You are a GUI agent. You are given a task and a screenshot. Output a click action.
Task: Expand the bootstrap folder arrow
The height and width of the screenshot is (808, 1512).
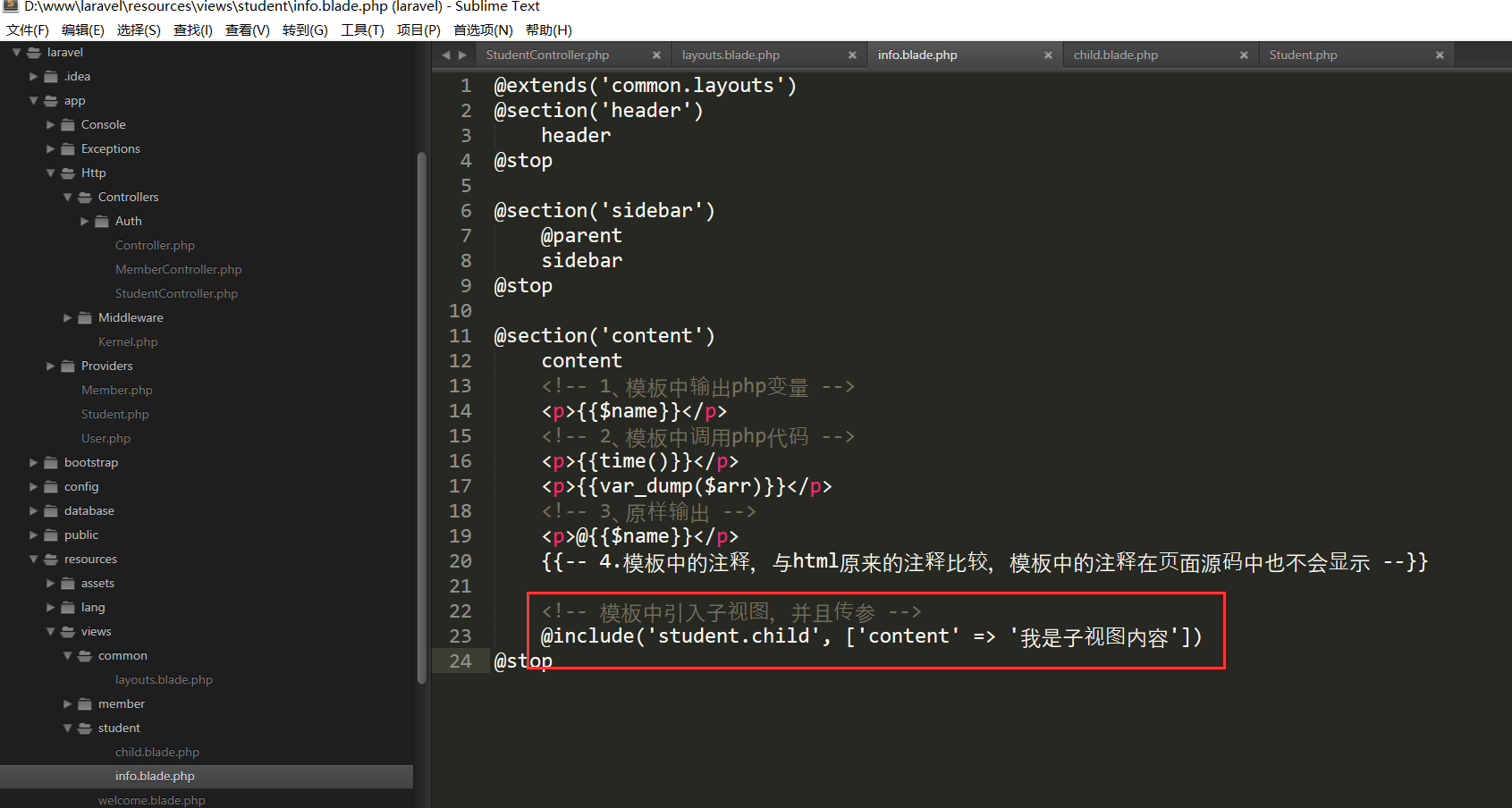point(34,463)
